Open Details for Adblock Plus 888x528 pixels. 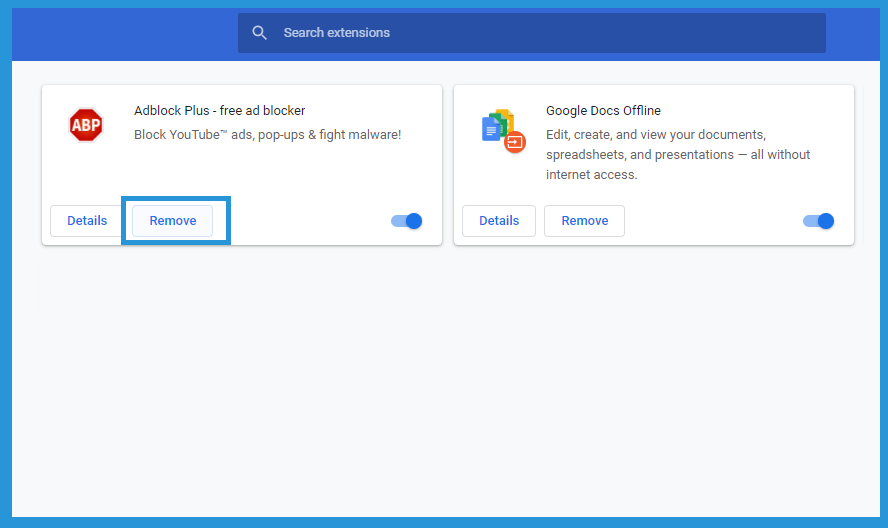(x=87, y=220)
